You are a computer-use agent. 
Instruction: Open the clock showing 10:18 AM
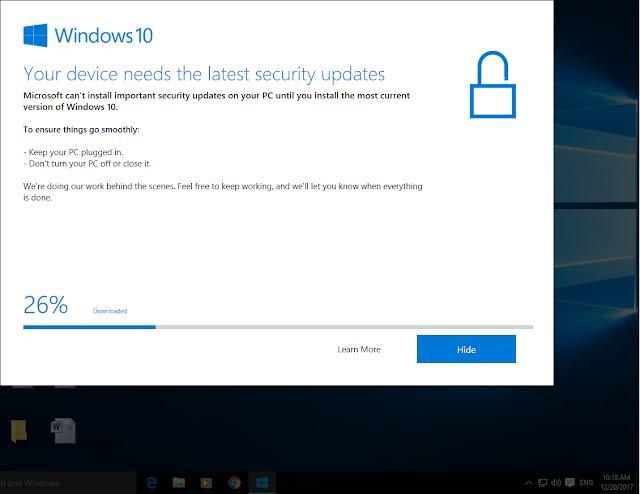point(616,482)
